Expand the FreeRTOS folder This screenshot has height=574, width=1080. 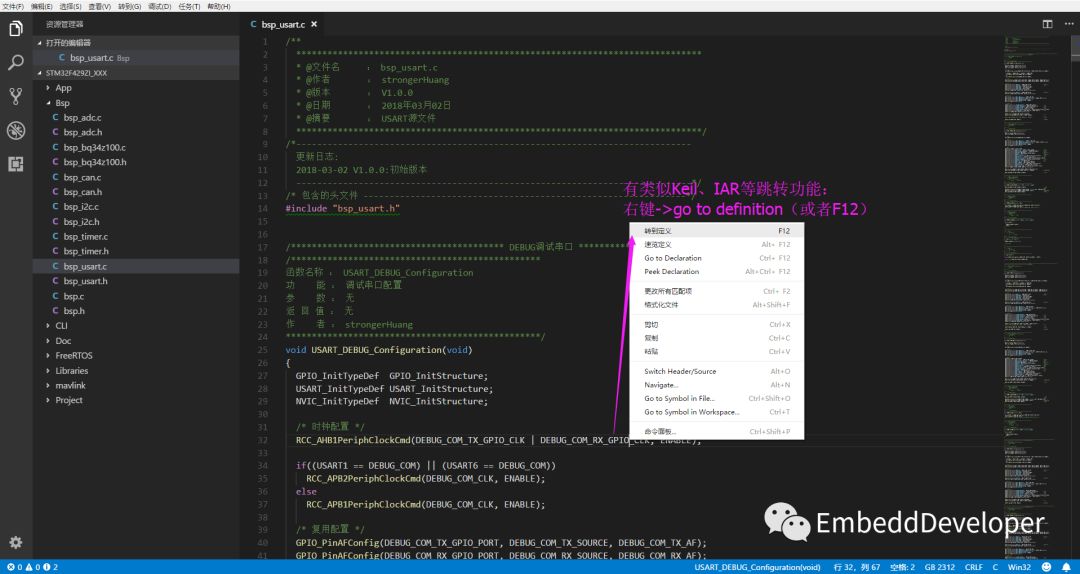coord(136,356)
